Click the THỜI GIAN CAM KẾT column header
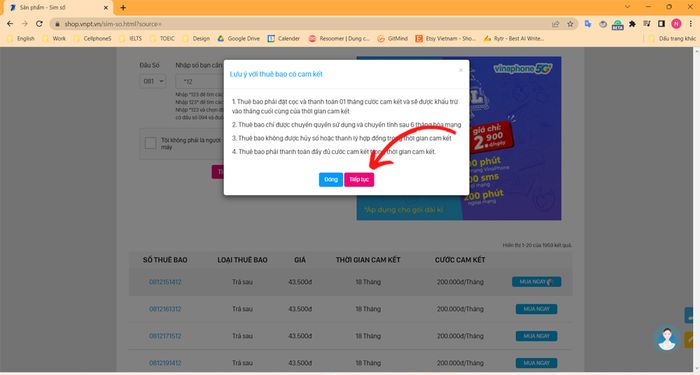Viewport: 700px width, 375px height. (368, 260)
